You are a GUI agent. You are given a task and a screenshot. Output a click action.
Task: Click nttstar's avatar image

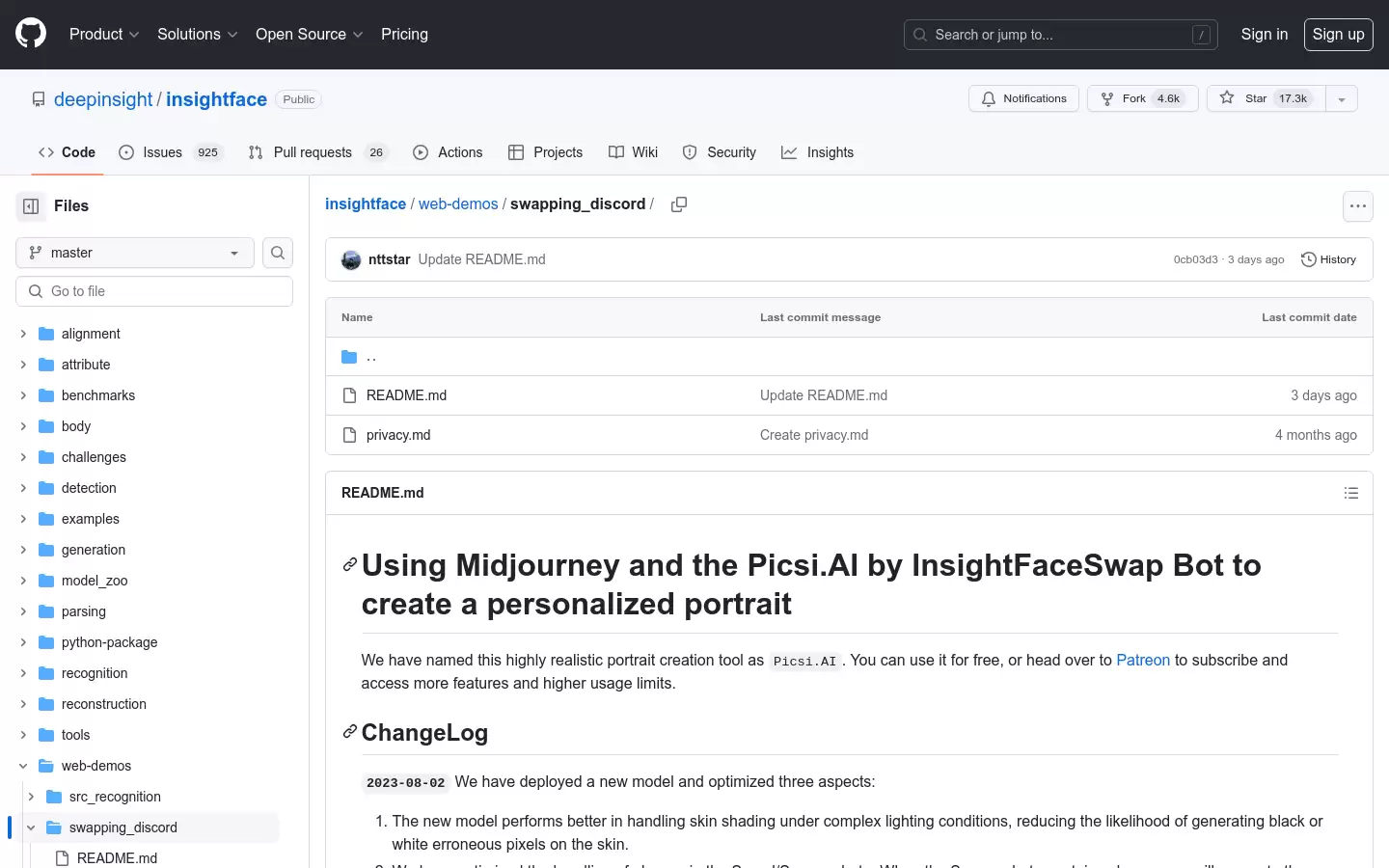[351, 259]
